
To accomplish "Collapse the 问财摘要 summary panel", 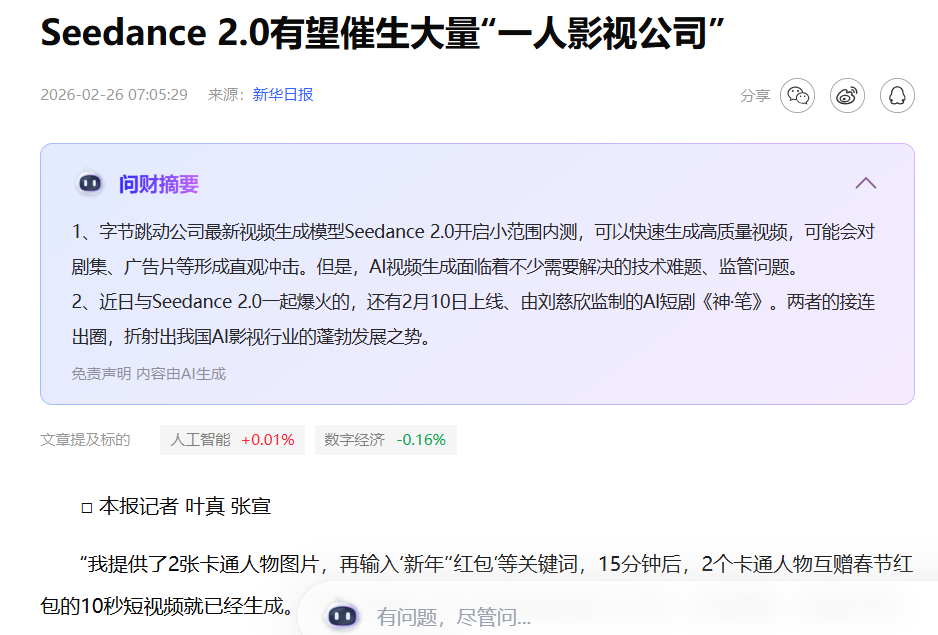I will pos(865,184).
